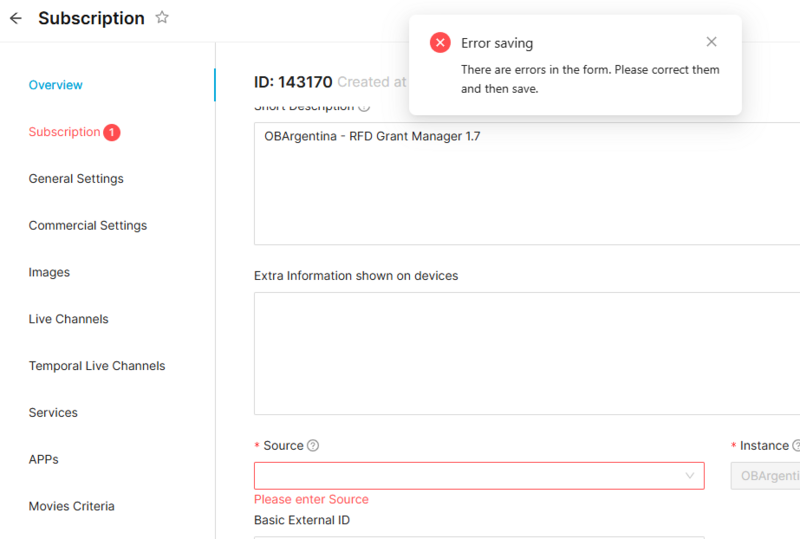Open the Instance dropdown field

tap(766, 476)
